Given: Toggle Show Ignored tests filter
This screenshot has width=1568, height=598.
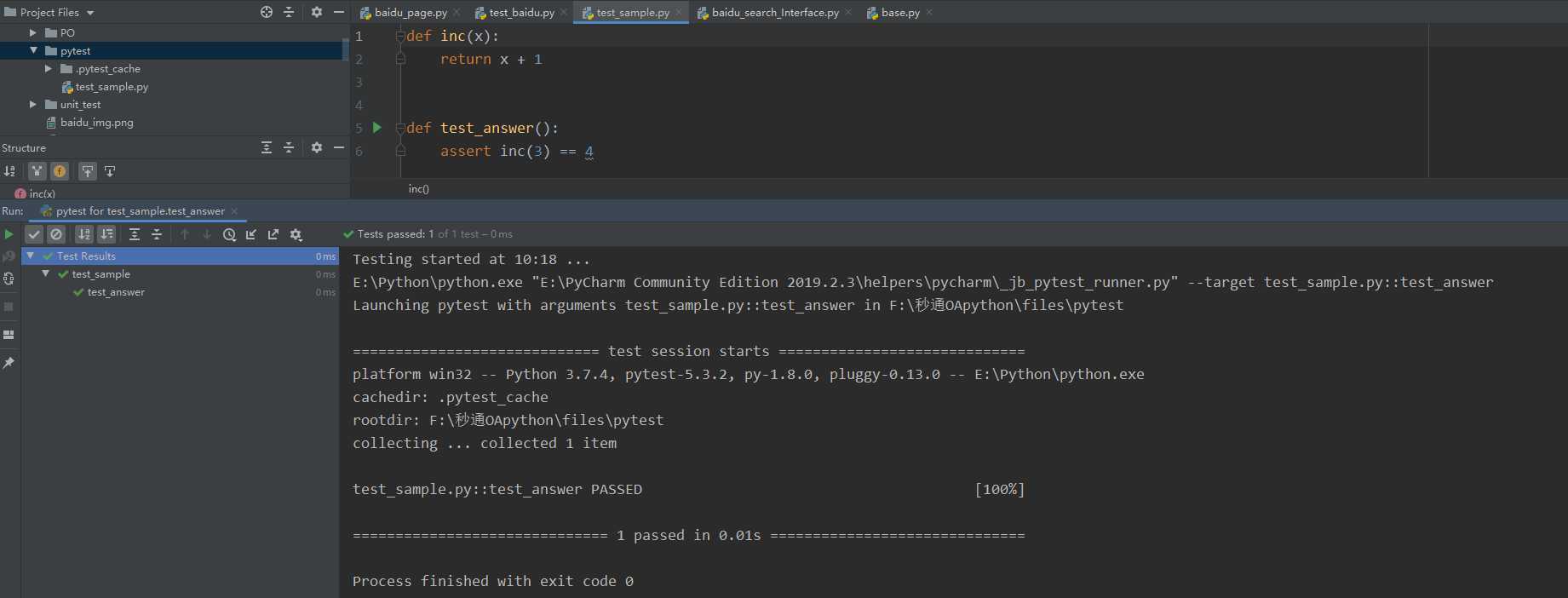Looking at the screenshot, I should (x=56, y=235).
